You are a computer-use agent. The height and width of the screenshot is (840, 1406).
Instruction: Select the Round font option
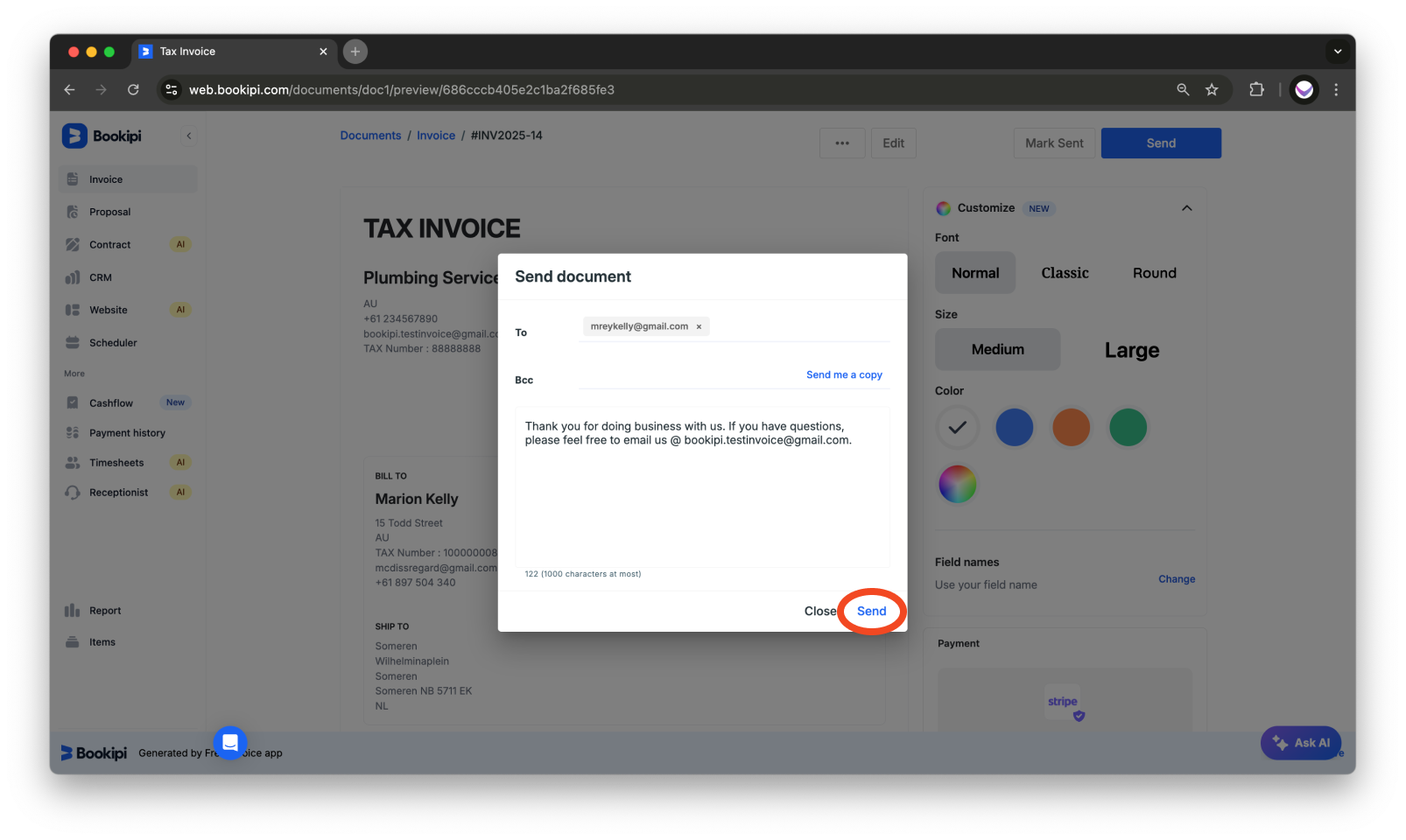(x=1154, y=272)
